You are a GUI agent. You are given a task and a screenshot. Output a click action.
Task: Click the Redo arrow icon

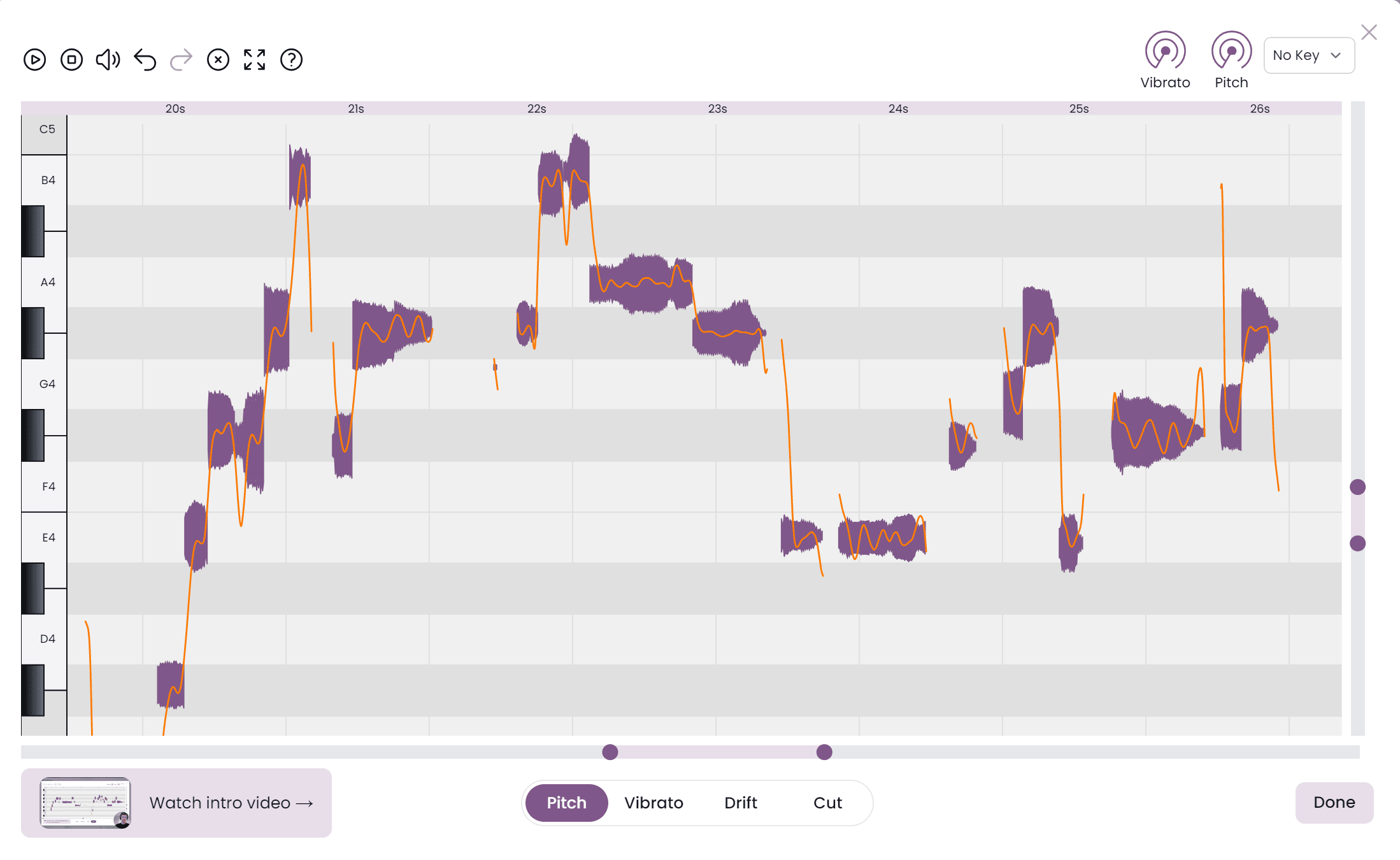[182, 60]
